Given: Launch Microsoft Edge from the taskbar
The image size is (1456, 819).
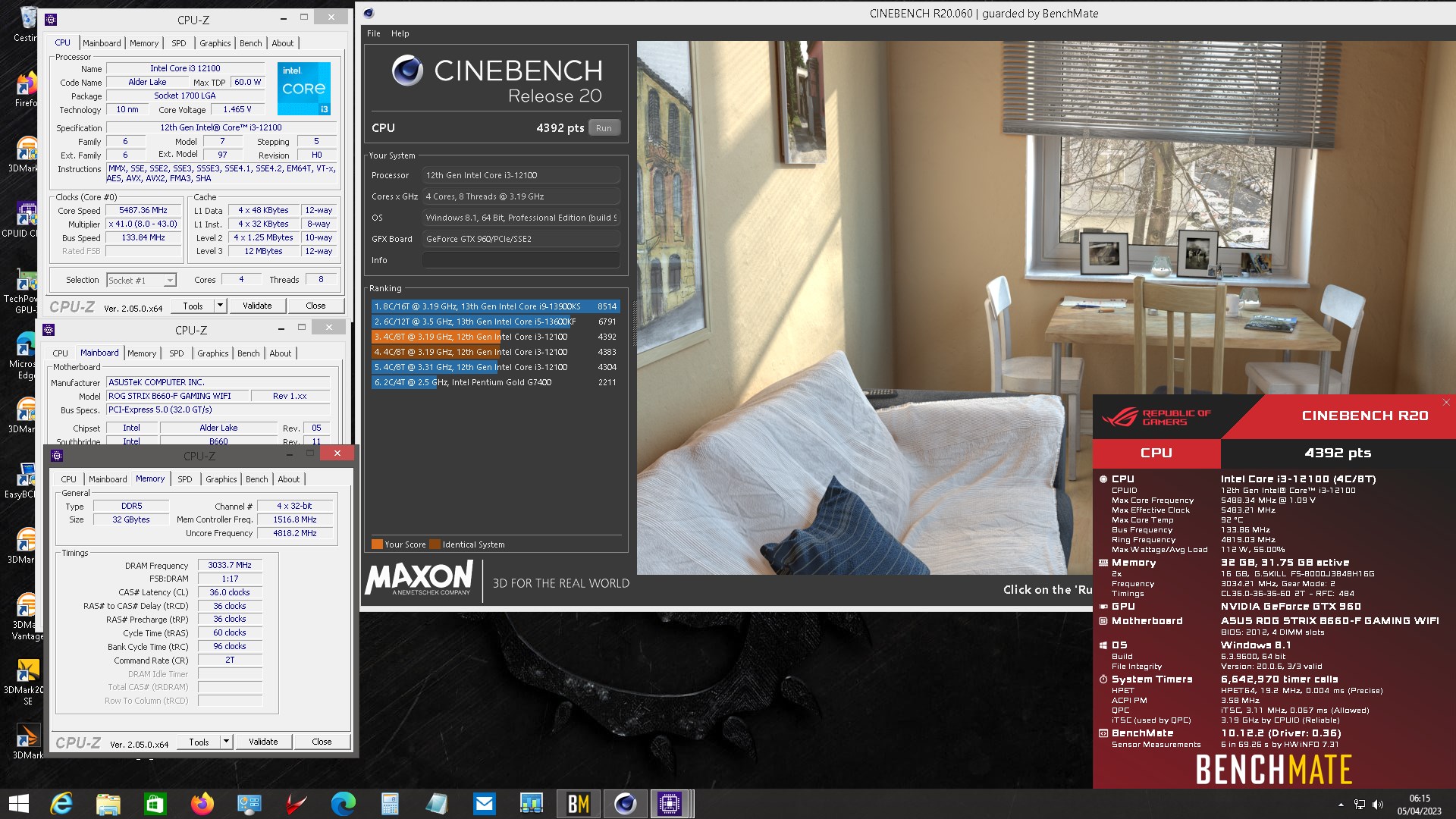Looking at the screenshot, I should pos(344,804).
